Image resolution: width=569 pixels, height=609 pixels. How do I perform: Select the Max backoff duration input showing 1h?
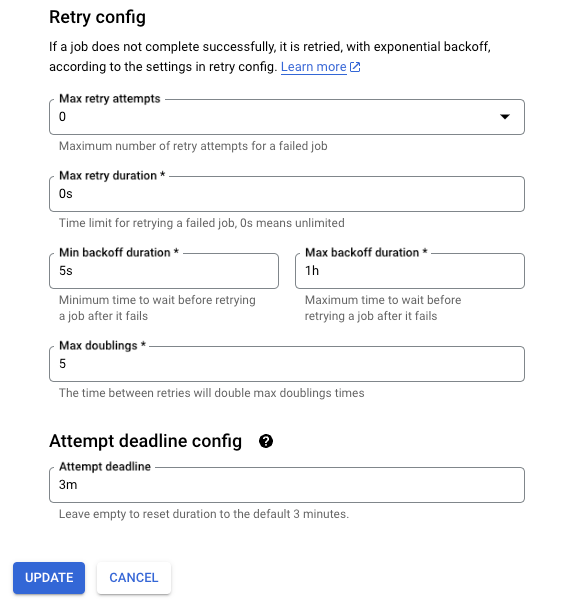(x=410, y=271)
